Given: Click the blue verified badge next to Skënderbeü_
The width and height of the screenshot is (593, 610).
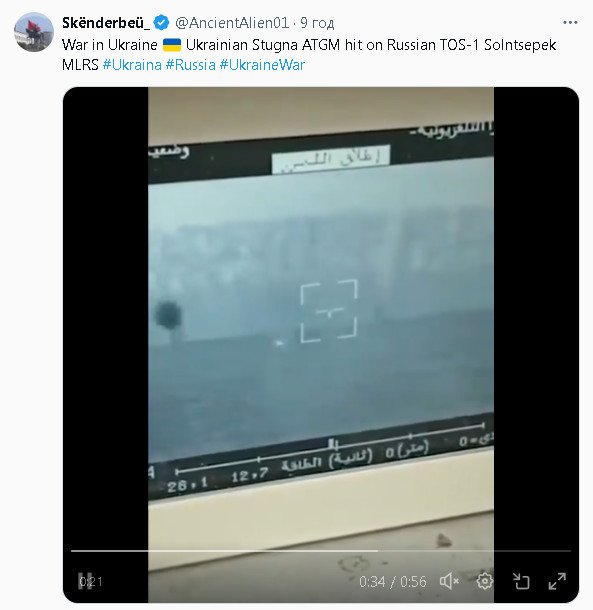Looking at the screenshot, I should click(161, 23).
